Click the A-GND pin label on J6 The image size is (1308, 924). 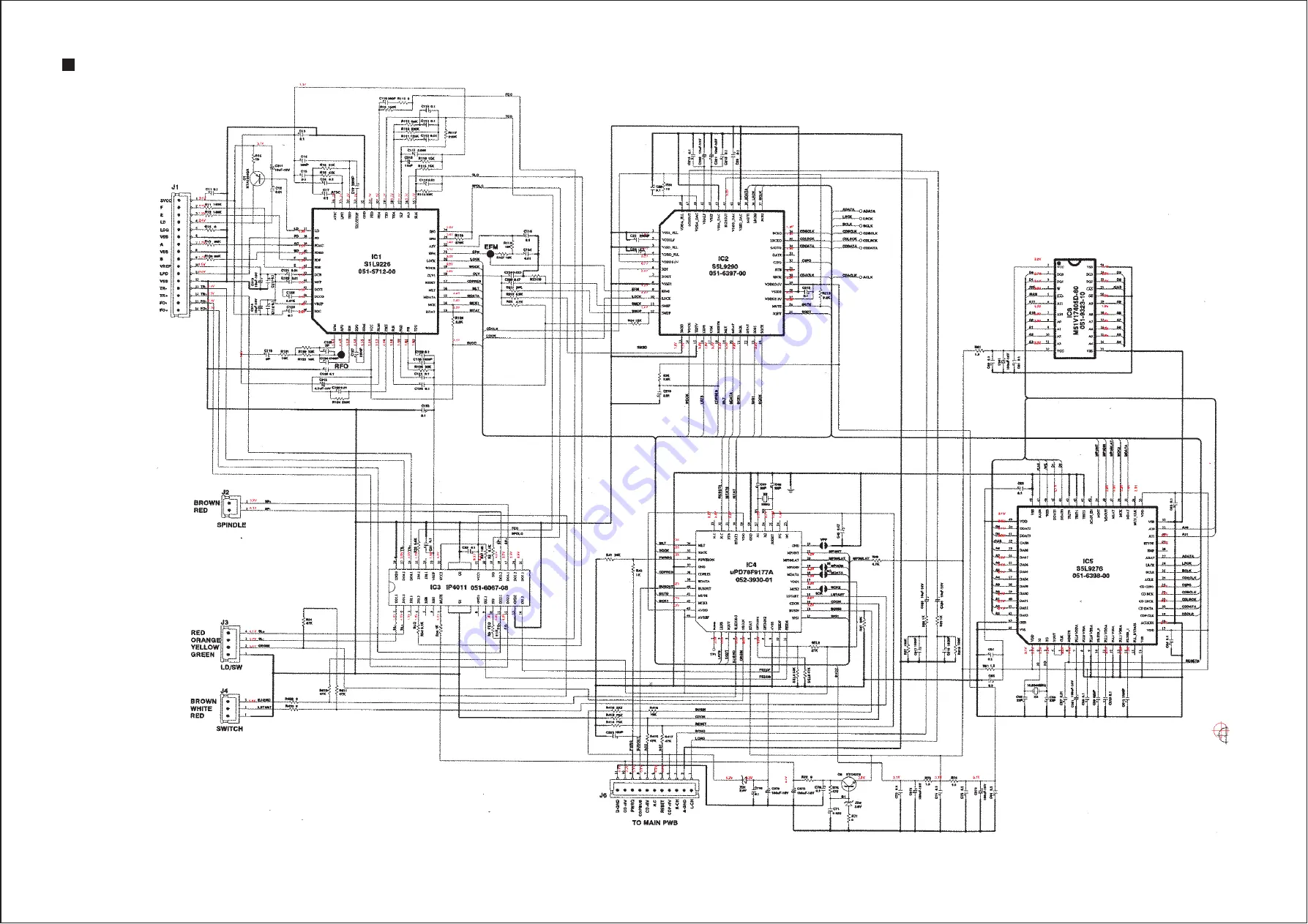pyautogui.click(x=684, y=806)
